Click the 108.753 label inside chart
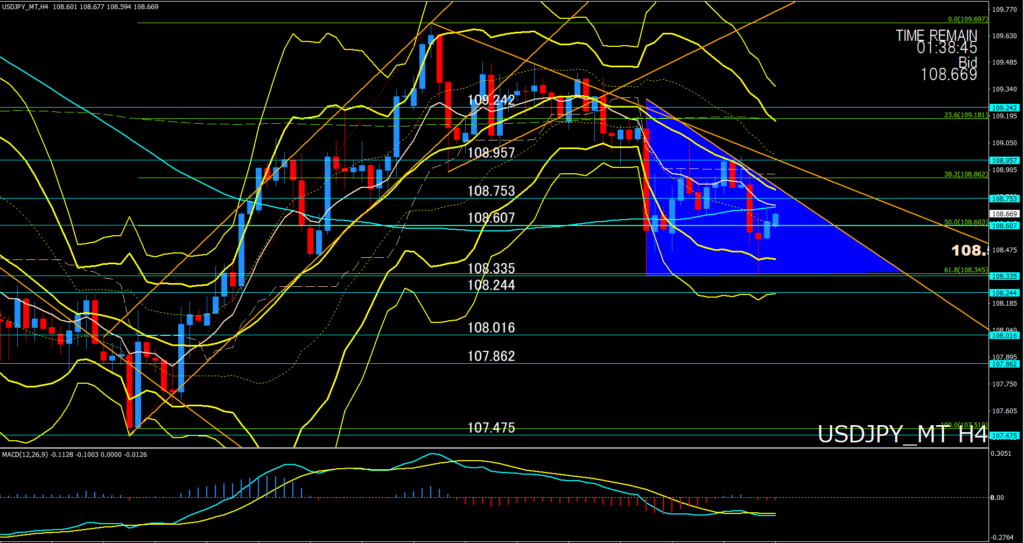The image size is (1024, 543). (x=491, y=191)
